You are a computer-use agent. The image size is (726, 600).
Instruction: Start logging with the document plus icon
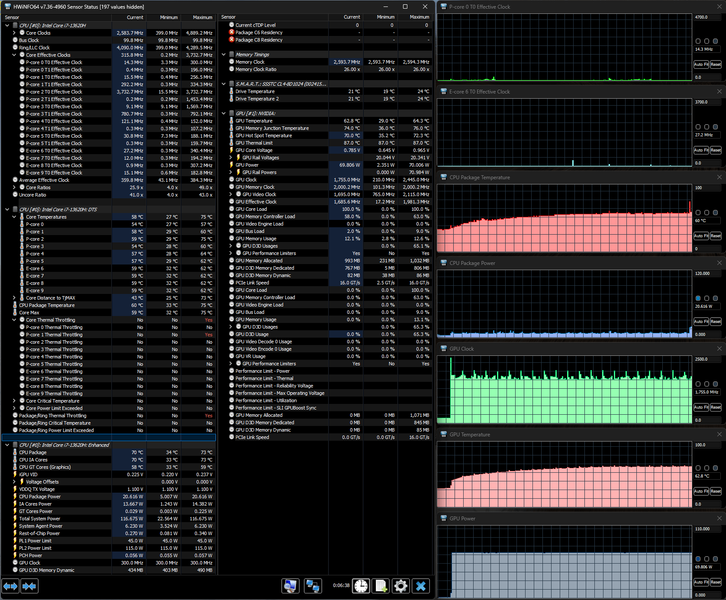tap(381, 586)
